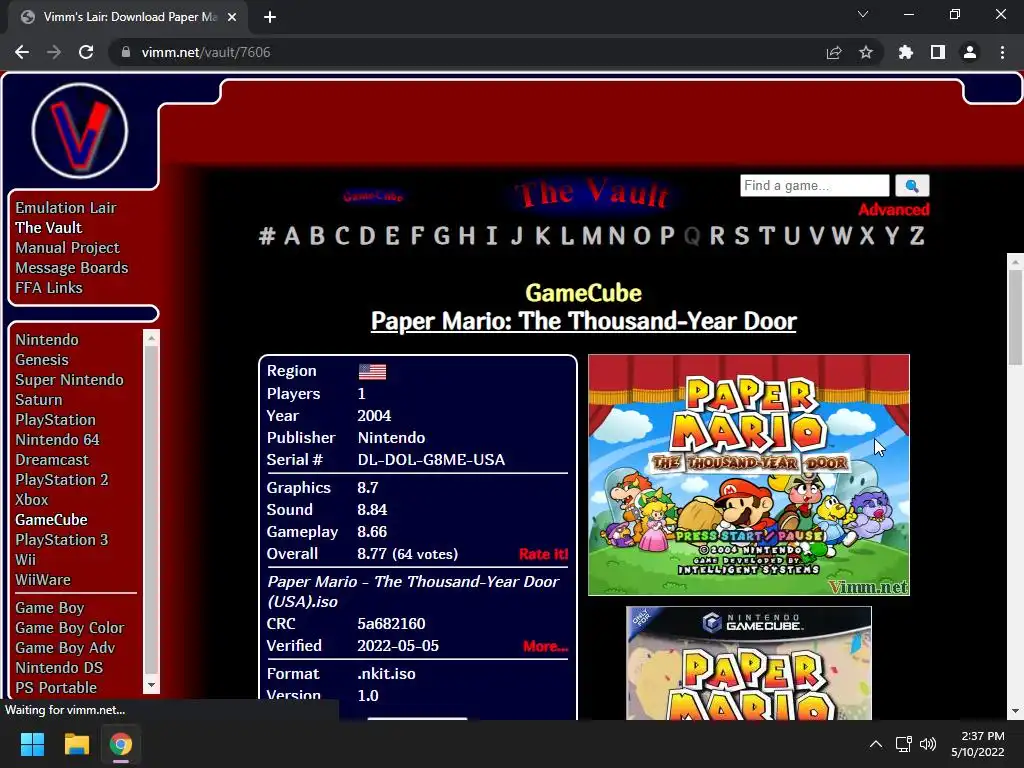Click the Rate it! link

[543, 554]
